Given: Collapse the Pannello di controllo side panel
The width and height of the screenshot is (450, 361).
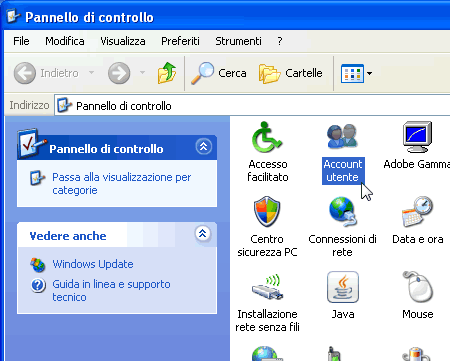Looking at the screenshot, I should 203,147.
